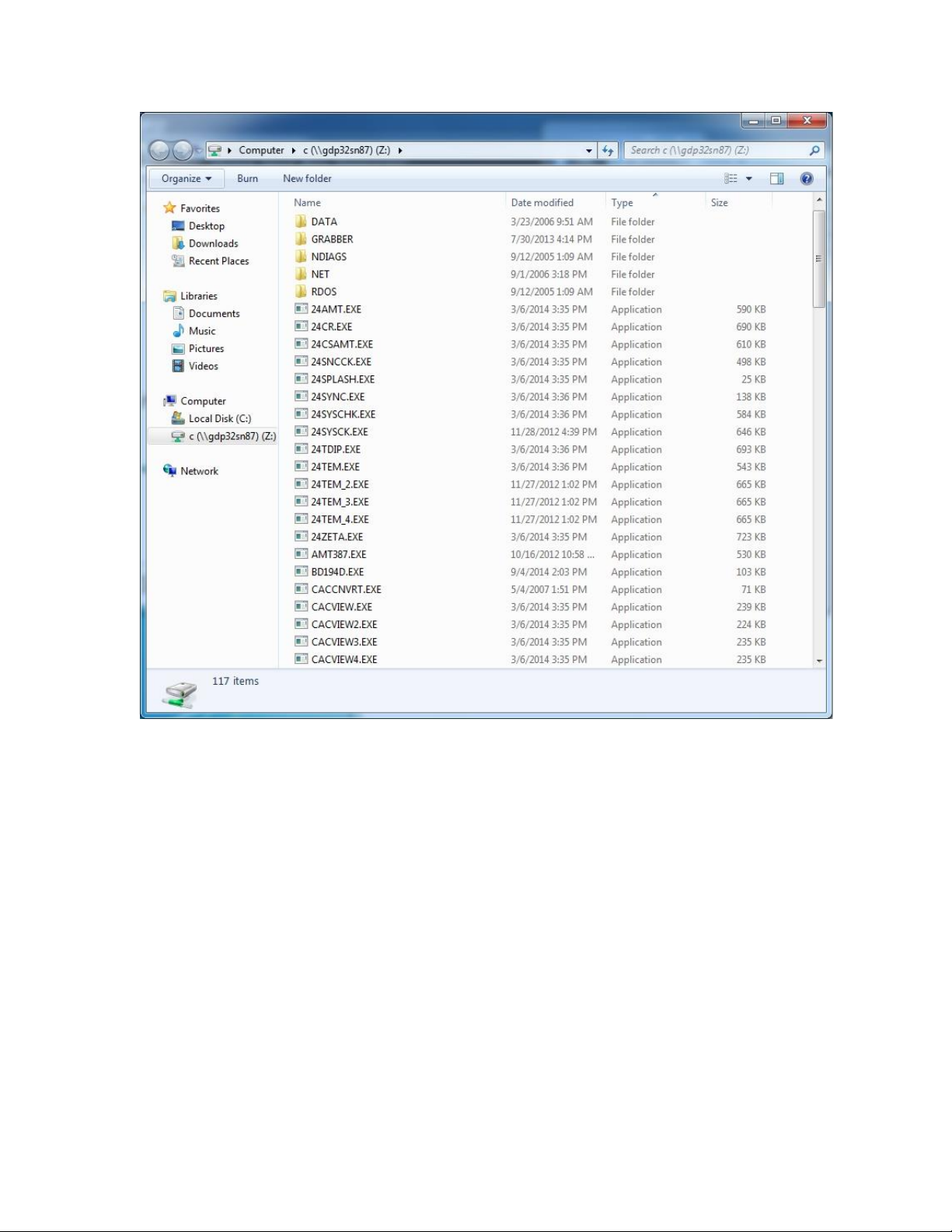This screenshot has width=952, height=1232.
Task: Click the Local Disk (C:) drive icon
Action: click(178, 418)
